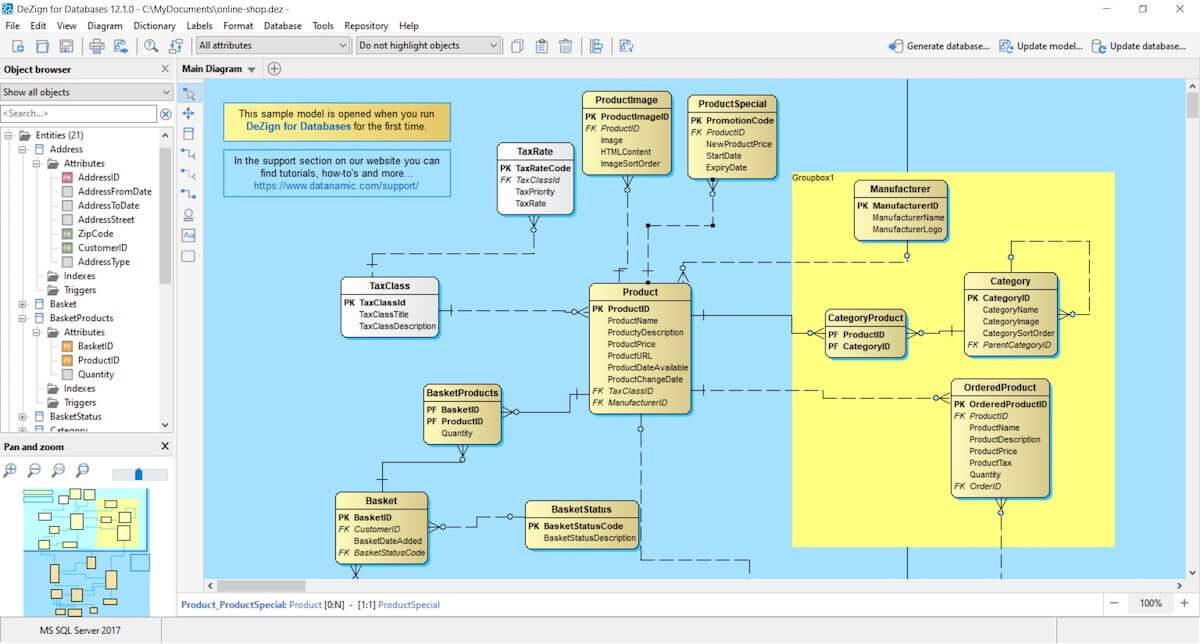Add a new diagram tab with plus
Image resolution: width=1200 pixels, height=644 pixels.
274,69
